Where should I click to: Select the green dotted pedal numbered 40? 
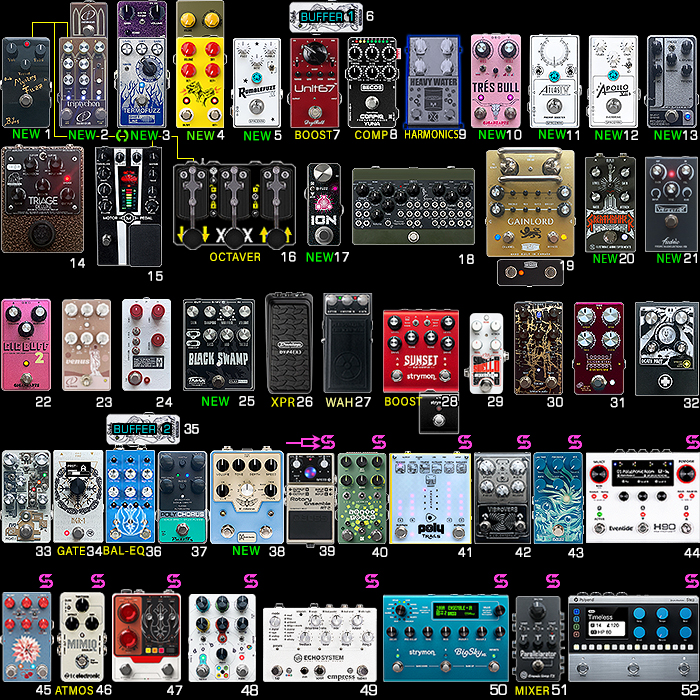(362, 498)
